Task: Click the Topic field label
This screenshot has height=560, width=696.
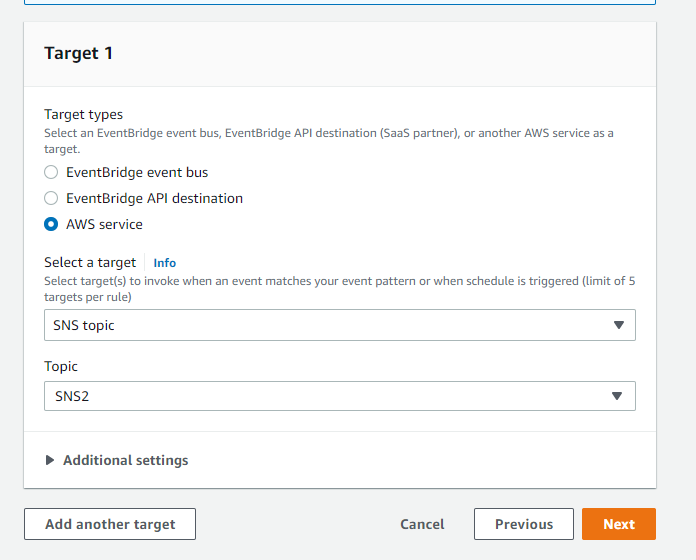Action: (x=61, y=367)
